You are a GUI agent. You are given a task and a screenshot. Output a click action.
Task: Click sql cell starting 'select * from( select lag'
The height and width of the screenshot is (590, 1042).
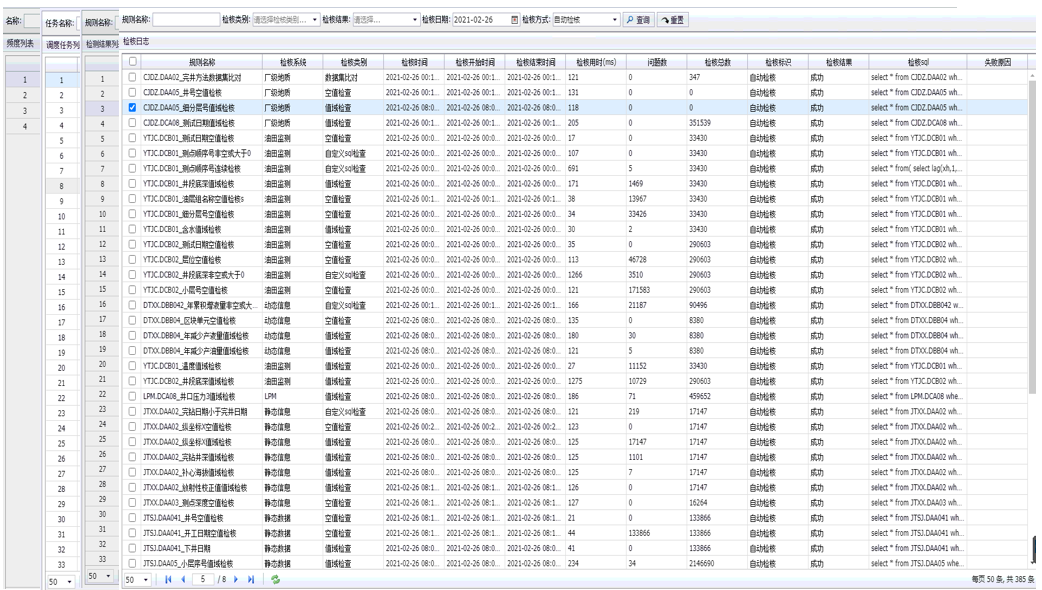[916, 169]
